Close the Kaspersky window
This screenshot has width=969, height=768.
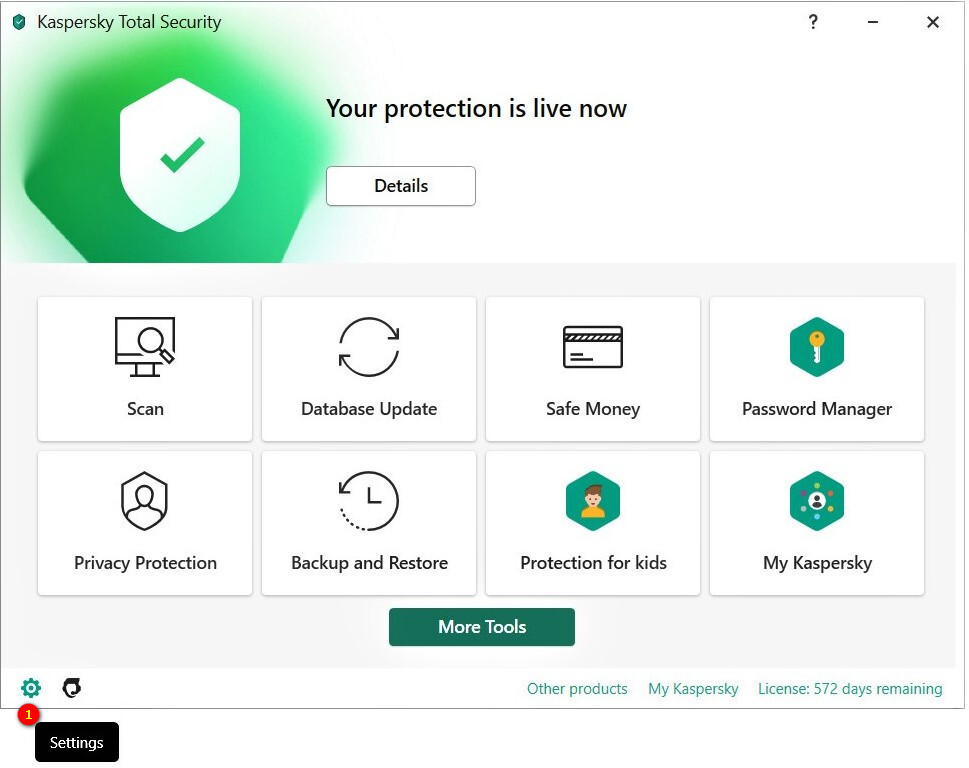click(x=933, y=22)
